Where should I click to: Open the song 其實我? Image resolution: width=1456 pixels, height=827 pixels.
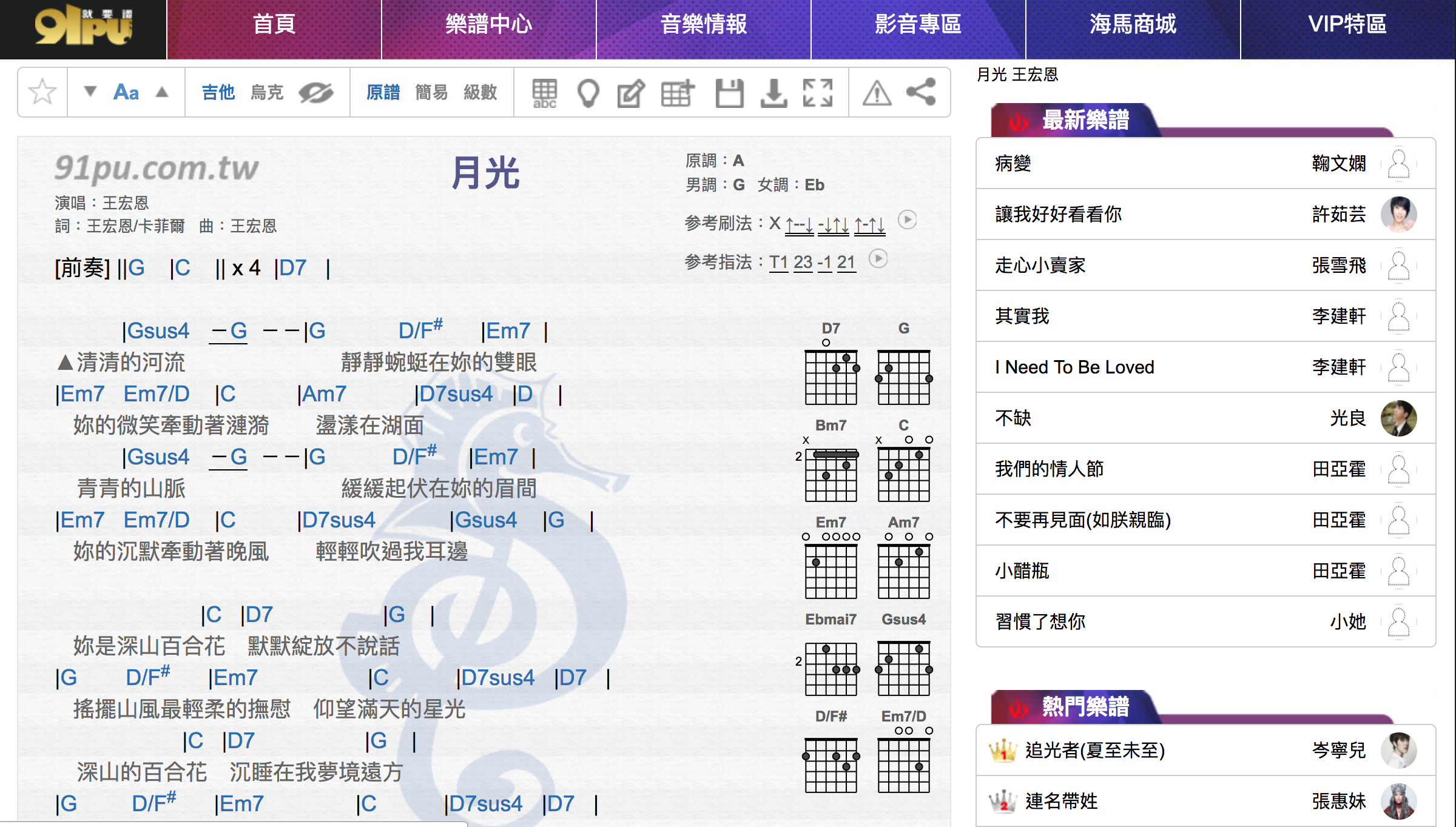click(x=1205, y=316)
